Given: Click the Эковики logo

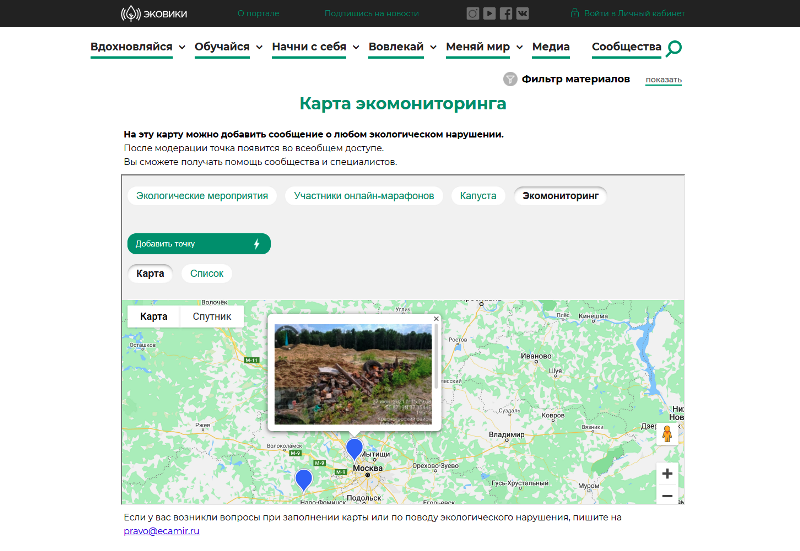Looking at the screenshot, I should [153, 14].
